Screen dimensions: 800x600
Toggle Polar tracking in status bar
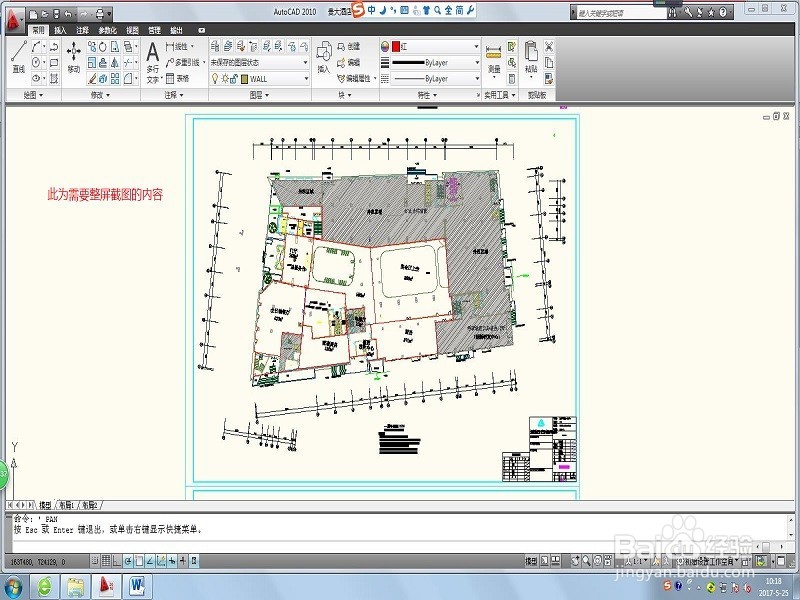pyautogui.click(x=129, y=561)
